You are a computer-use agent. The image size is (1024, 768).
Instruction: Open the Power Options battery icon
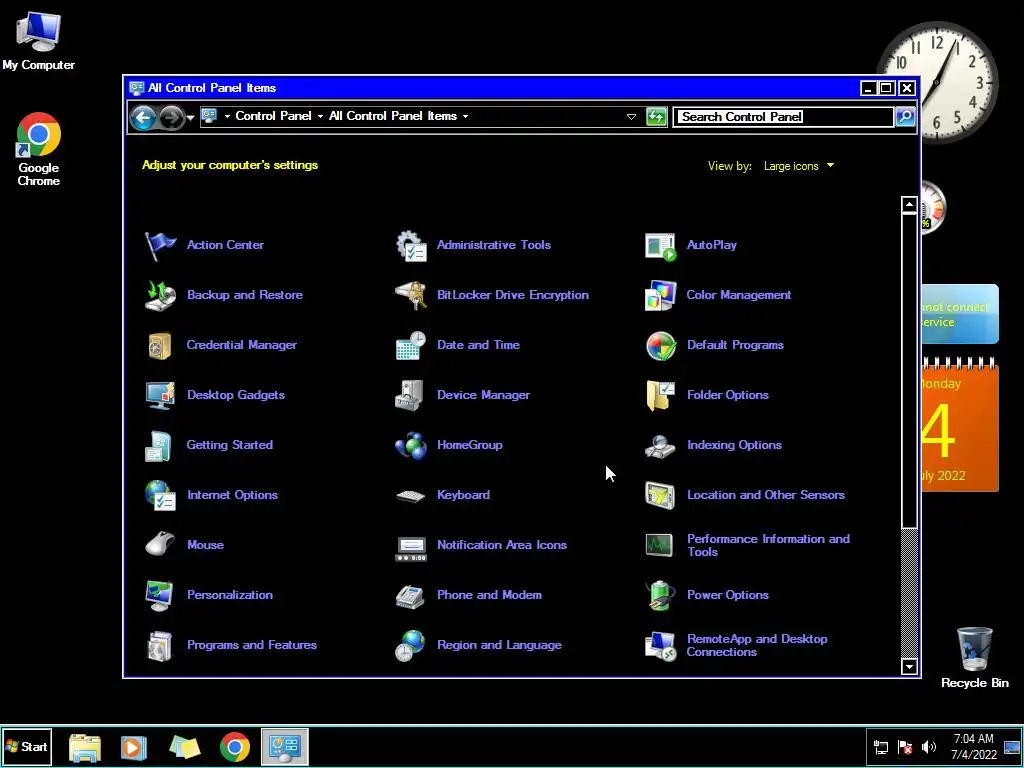point(660,595)
